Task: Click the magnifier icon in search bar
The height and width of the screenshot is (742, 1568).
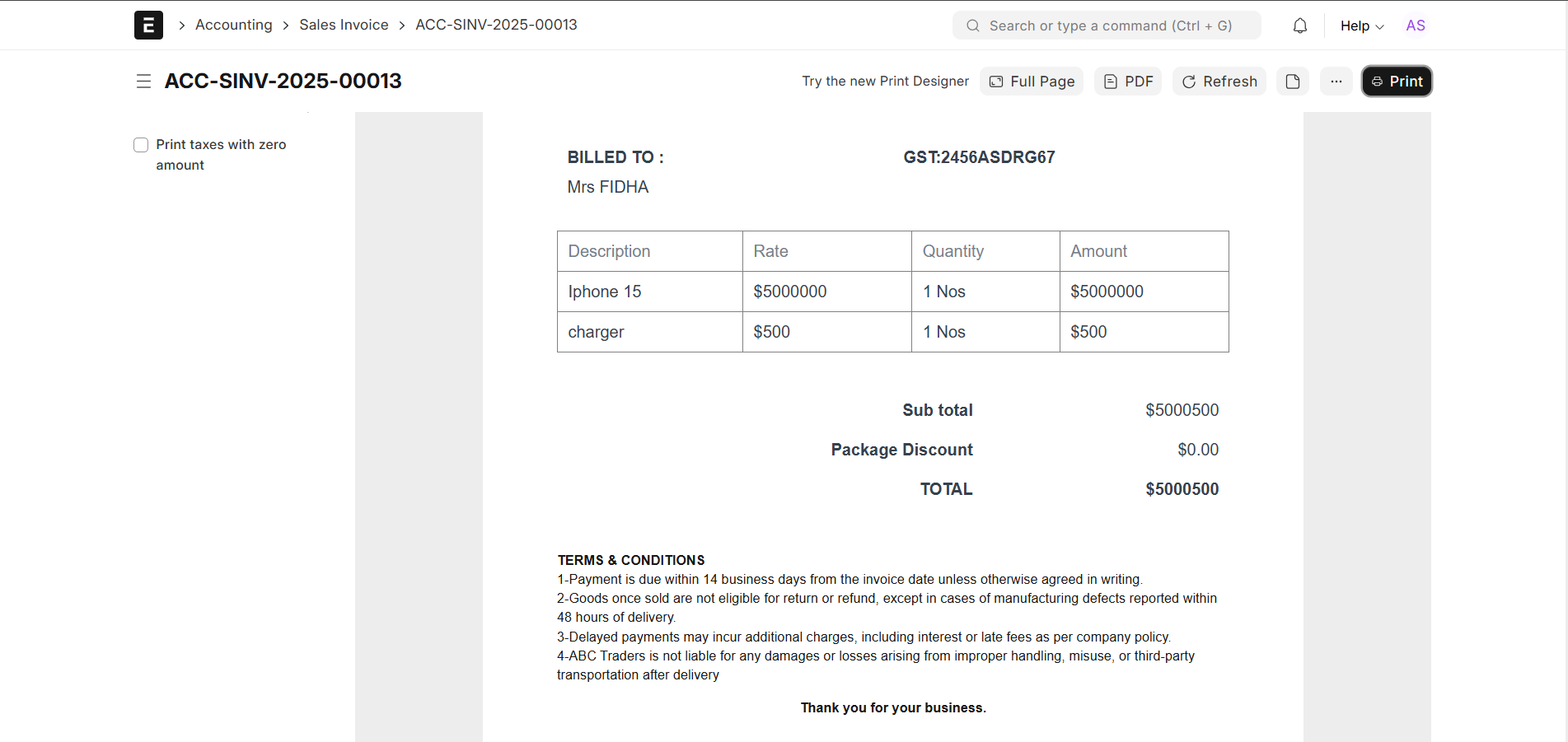Action: pyautogui.click(x=972, y=26)
